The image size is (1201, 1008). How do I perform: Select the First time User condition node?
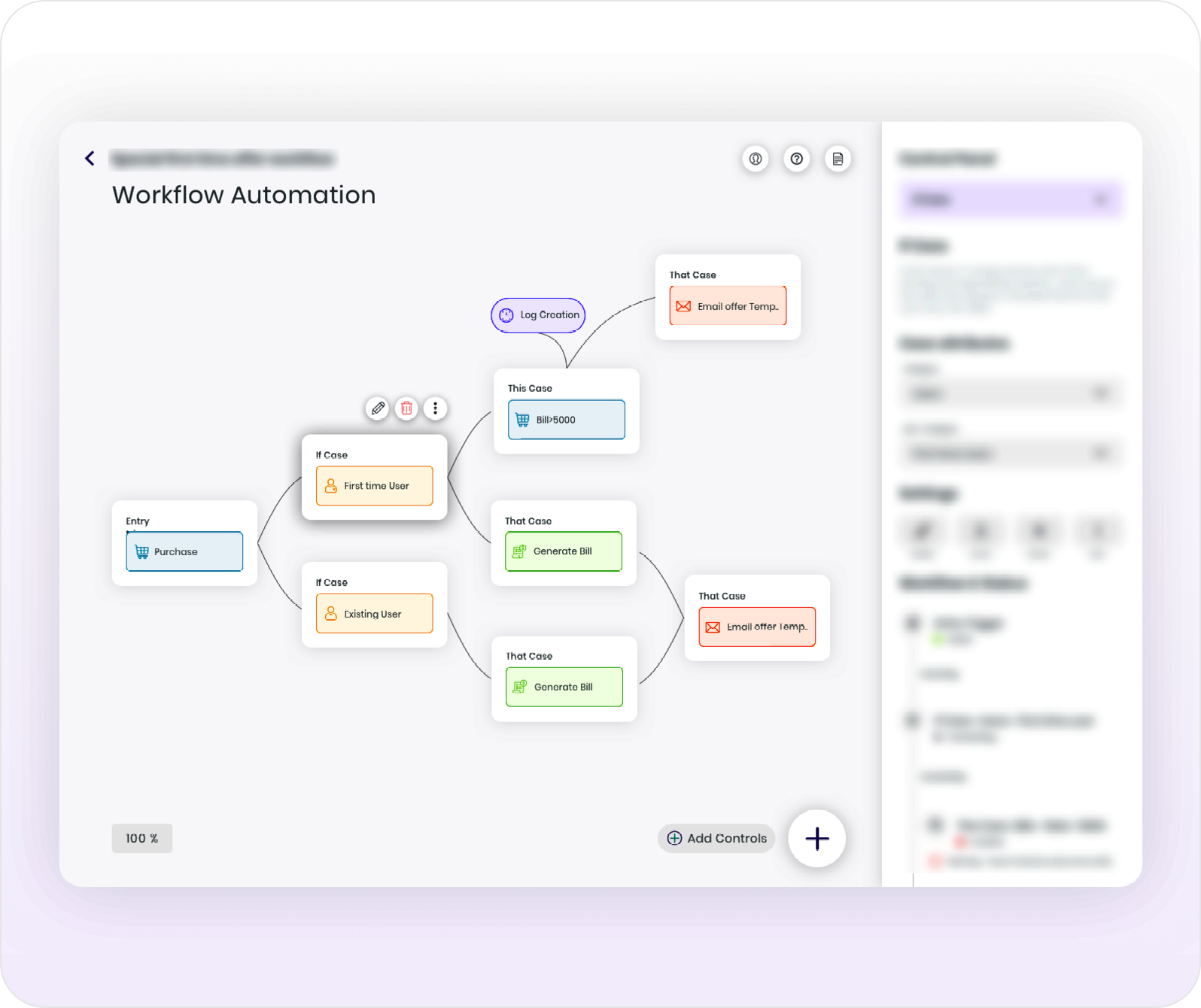pyautogui.click(x=374, y=486)
